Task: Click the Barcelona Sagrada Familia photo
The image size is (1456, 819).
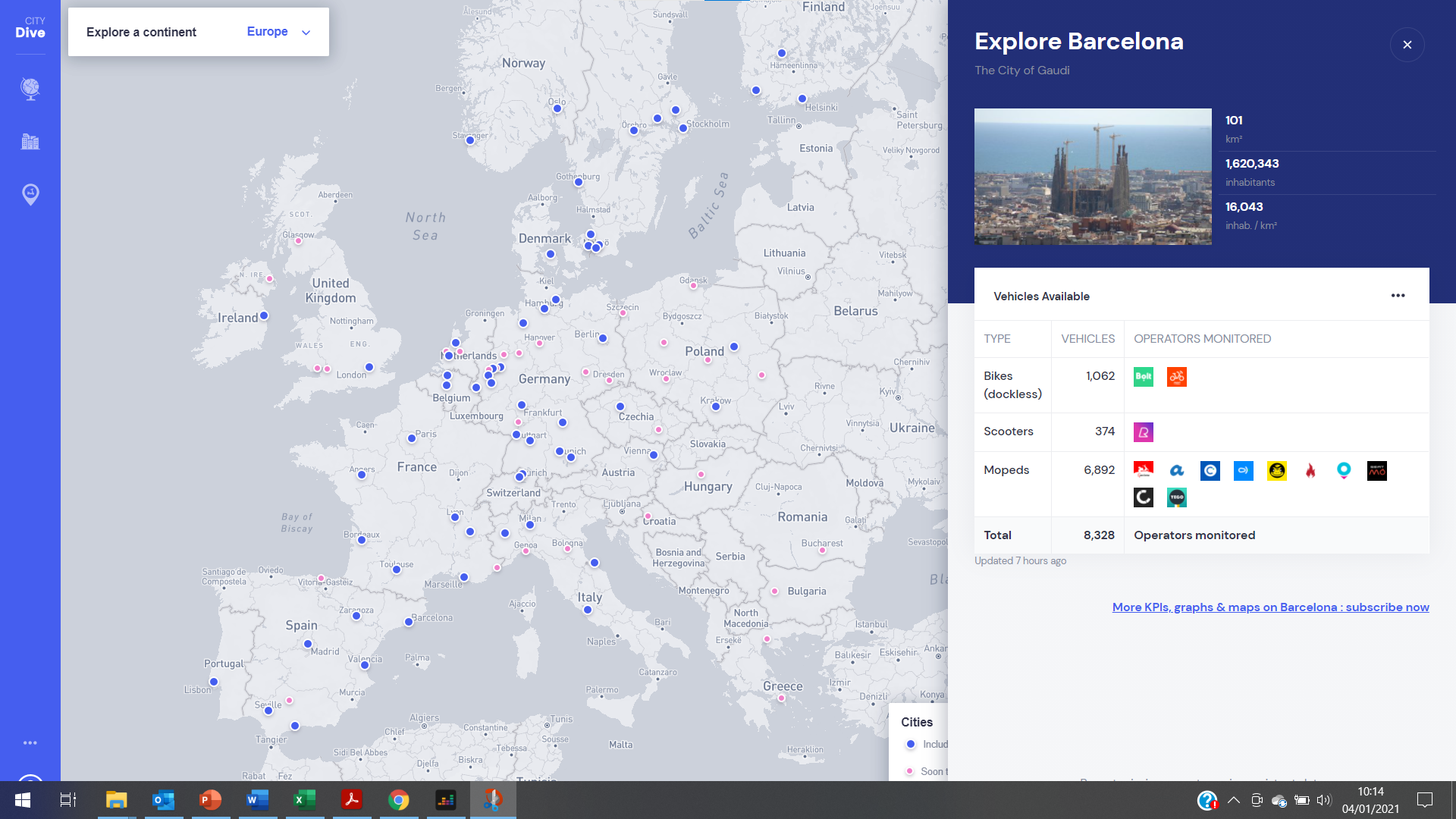Action: 1093,176
